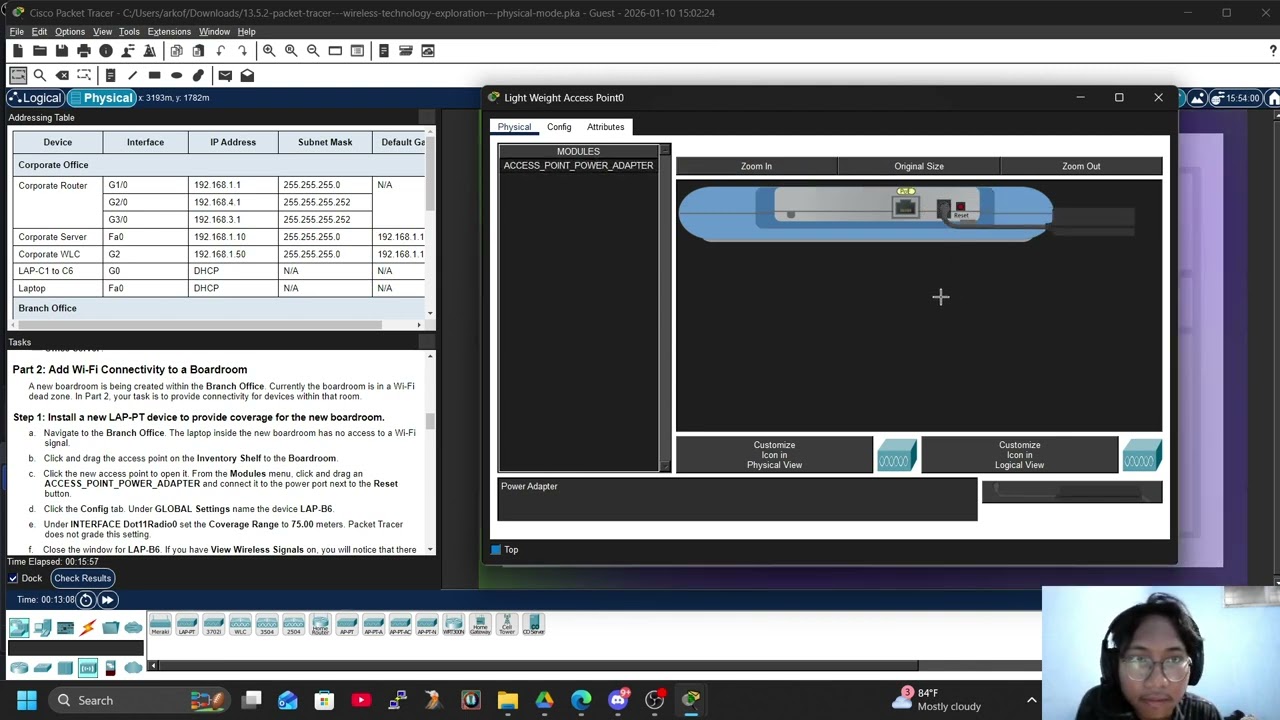Click the power adapter thumbnail at bottom right
The height and width of the screenshot is (720, 1280).
(x=1072, y=492)
